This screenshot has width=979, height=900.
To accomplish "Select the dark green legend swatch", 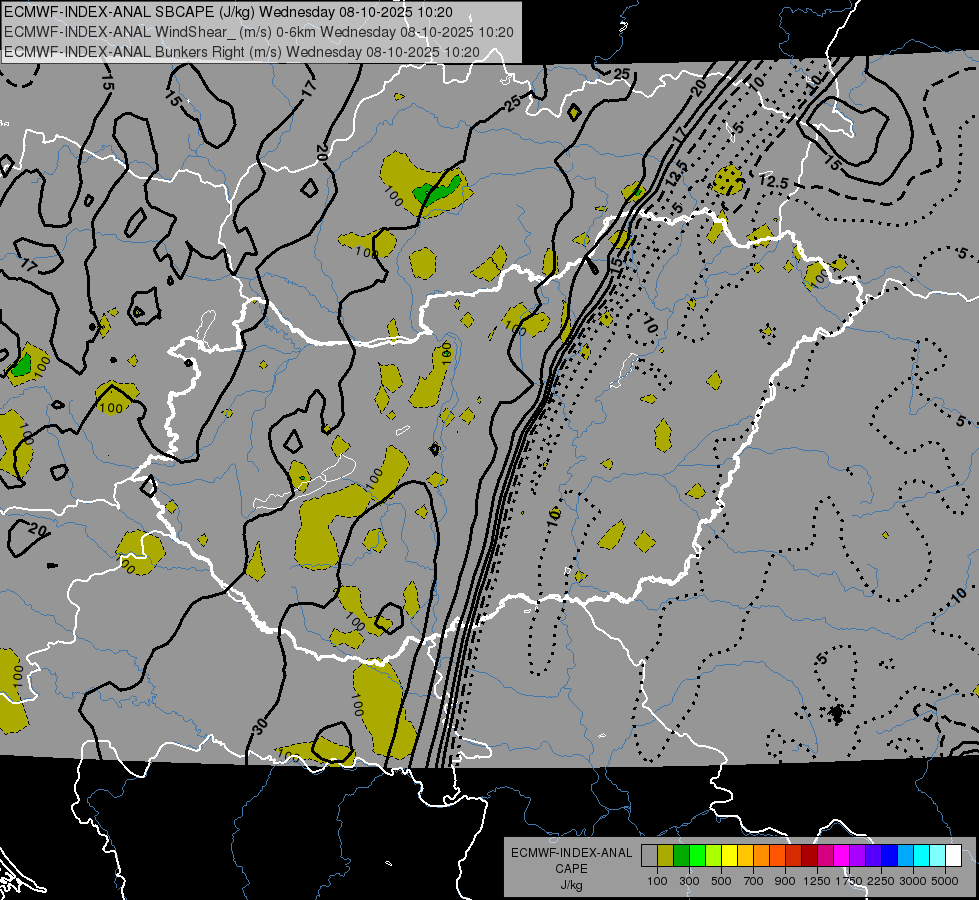I will [682, 855].
